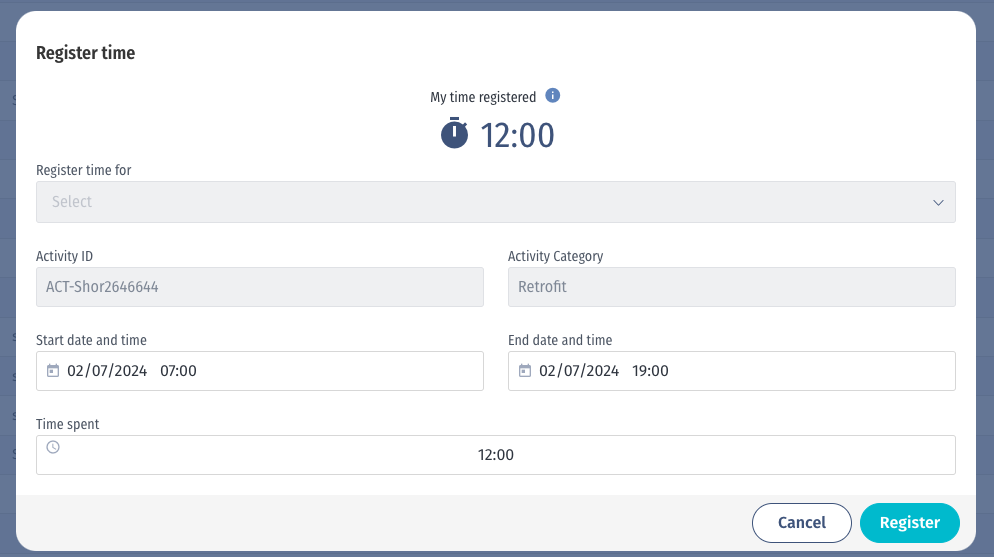This screenshot has width=994, height=557.
Task: Click the Start date and time label
Action: (91, 340)
